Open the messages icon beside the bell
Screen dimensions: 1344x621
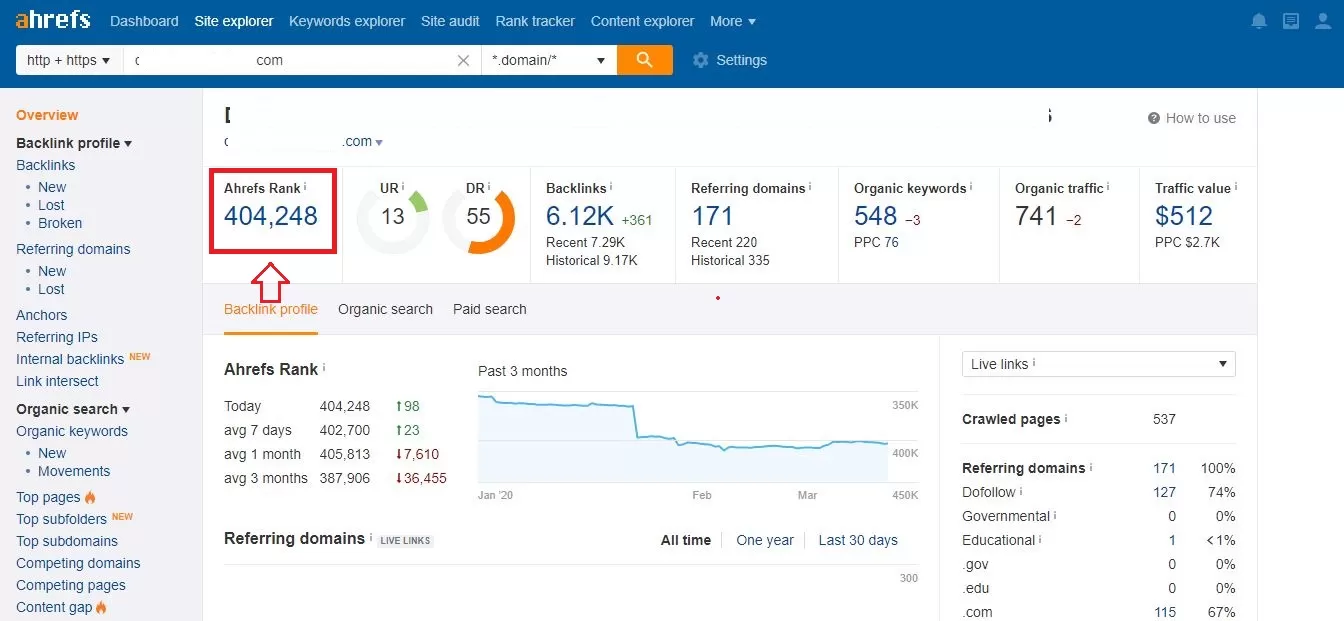point(1291,21)
